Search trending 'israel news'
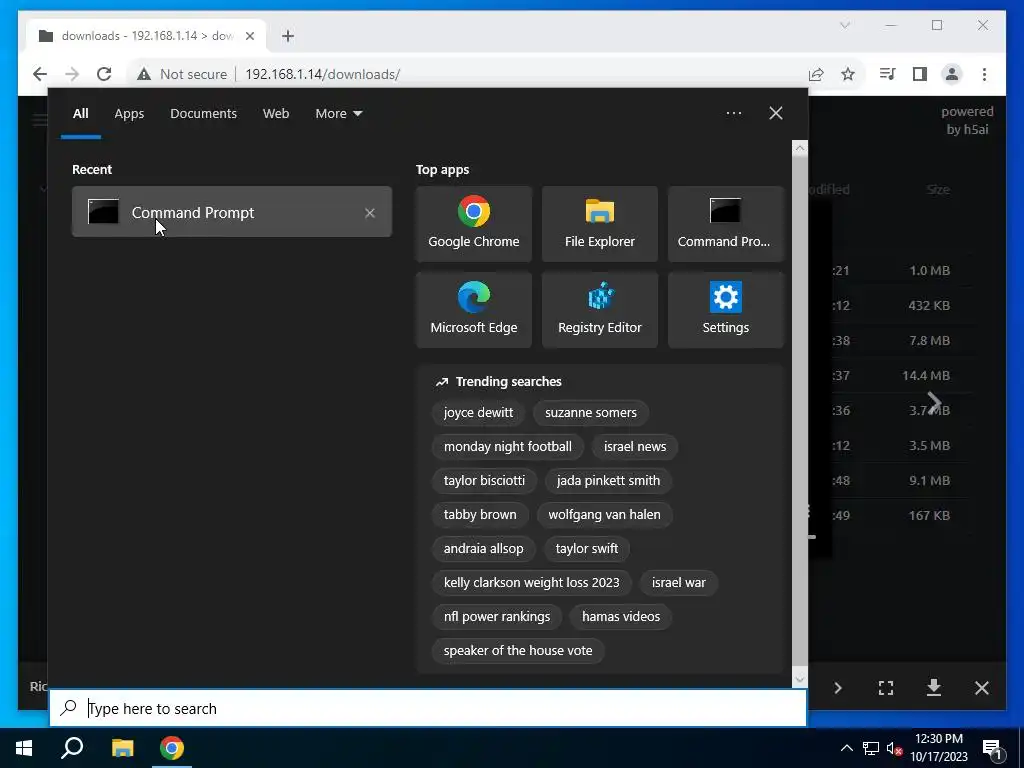1024x768 pixels. (635, 447)
